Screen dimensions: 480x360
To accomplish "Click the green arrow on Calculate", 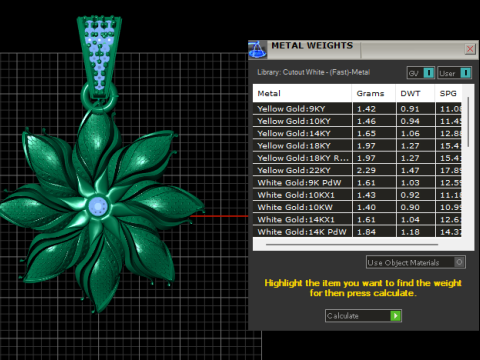I will click(x=395, y=316).
